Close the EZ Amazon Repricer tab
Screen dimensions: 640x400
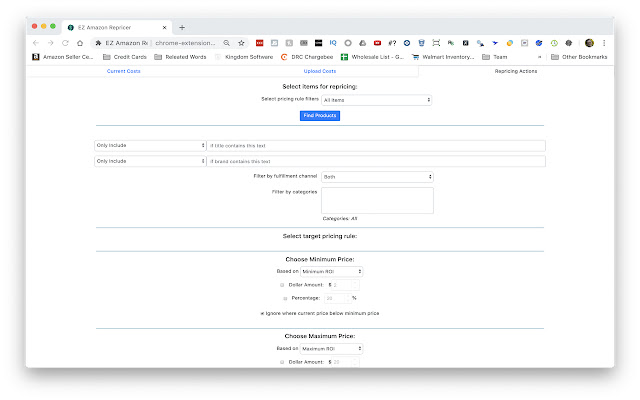pos(164,27)
